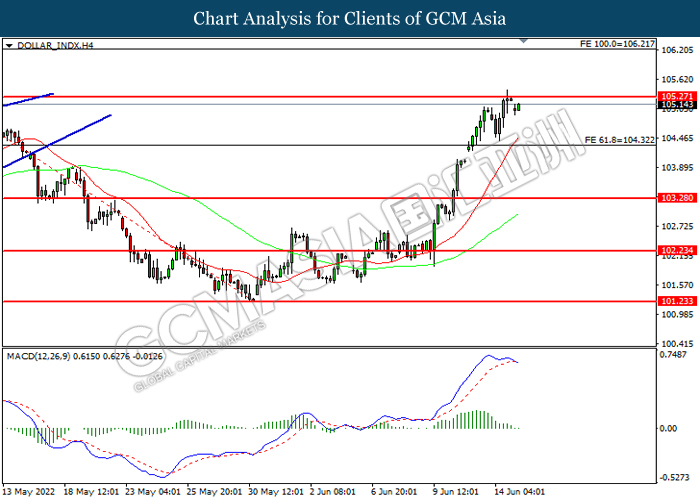Select the red 102.234 price level label

click(x=677, y=250)
